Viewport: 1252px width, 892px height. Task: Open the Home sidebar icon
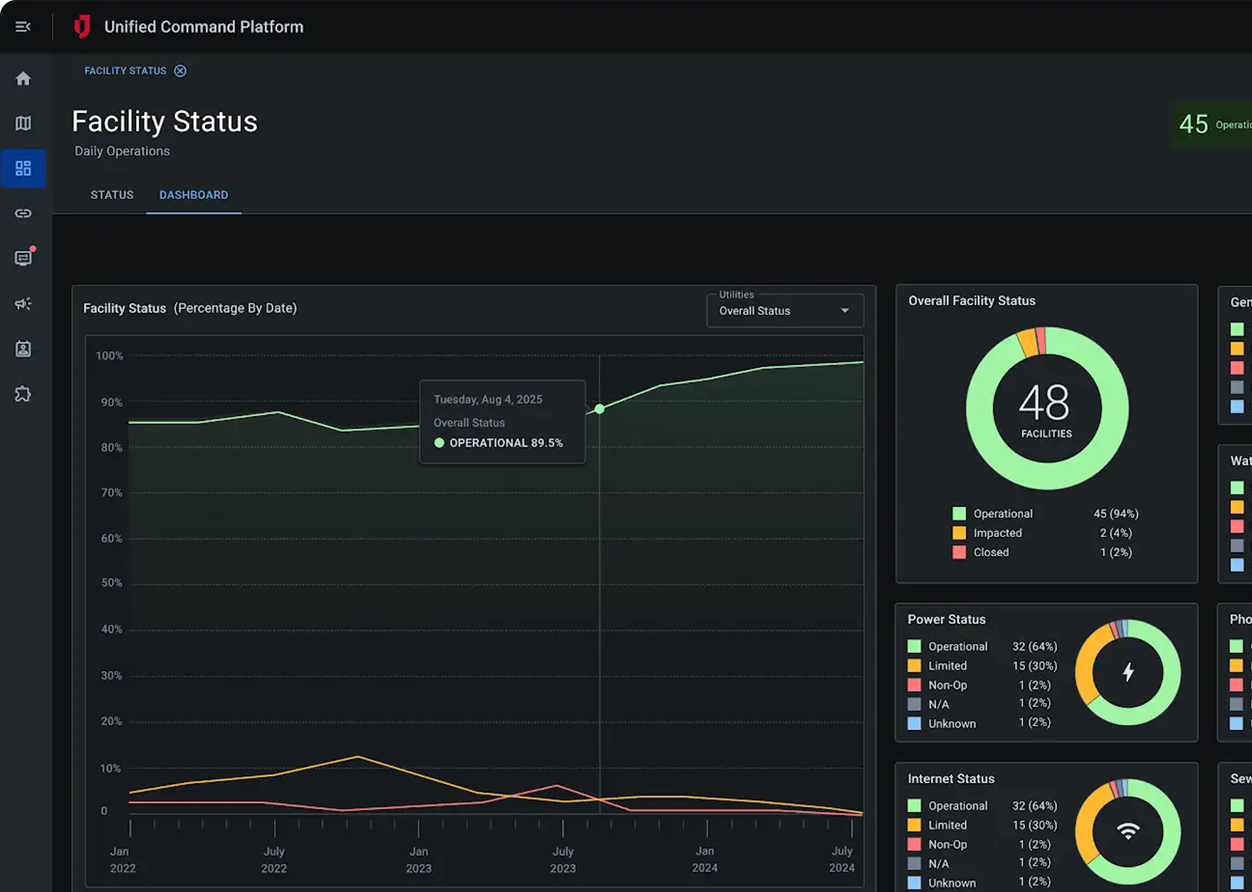coord(23,79)
